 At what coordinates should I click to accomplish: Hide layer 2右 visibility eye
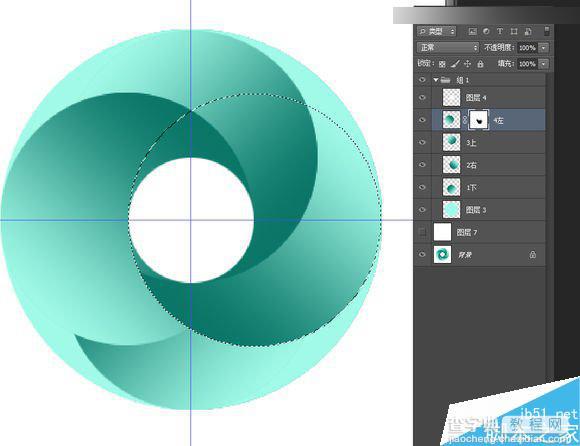point(422,165)
